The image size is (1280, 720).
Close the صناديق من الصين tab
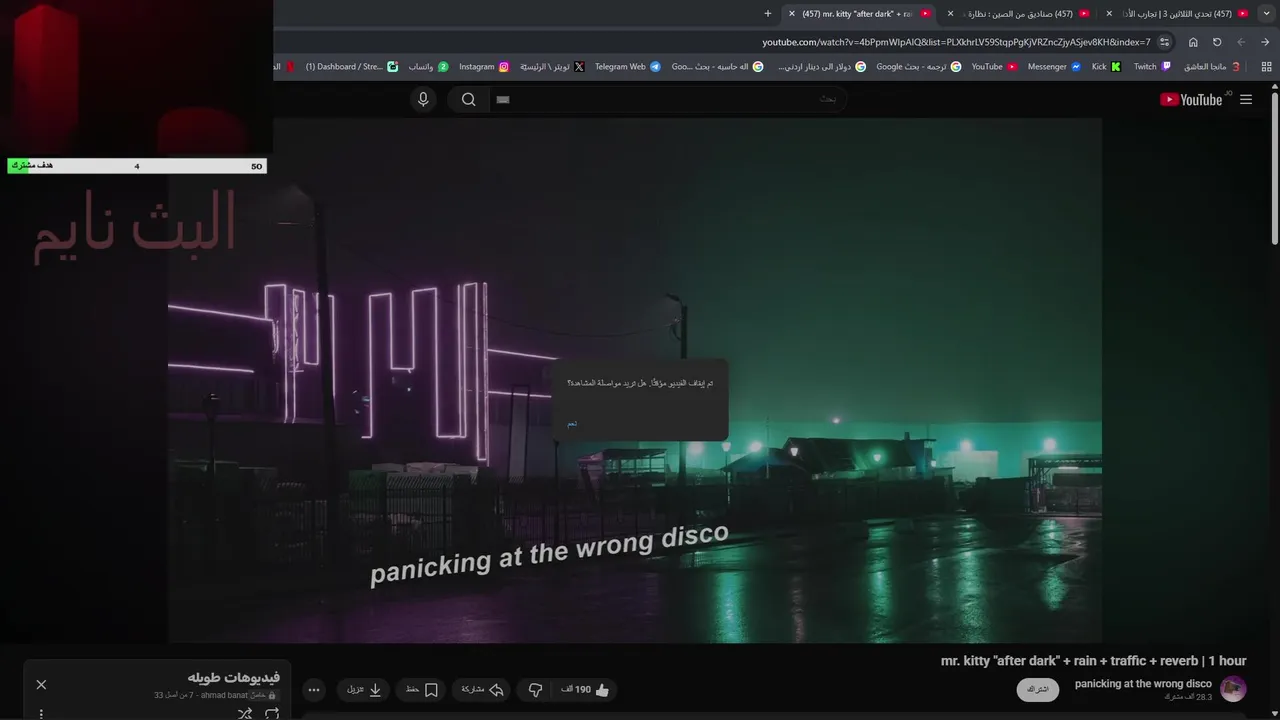point(950,14)
